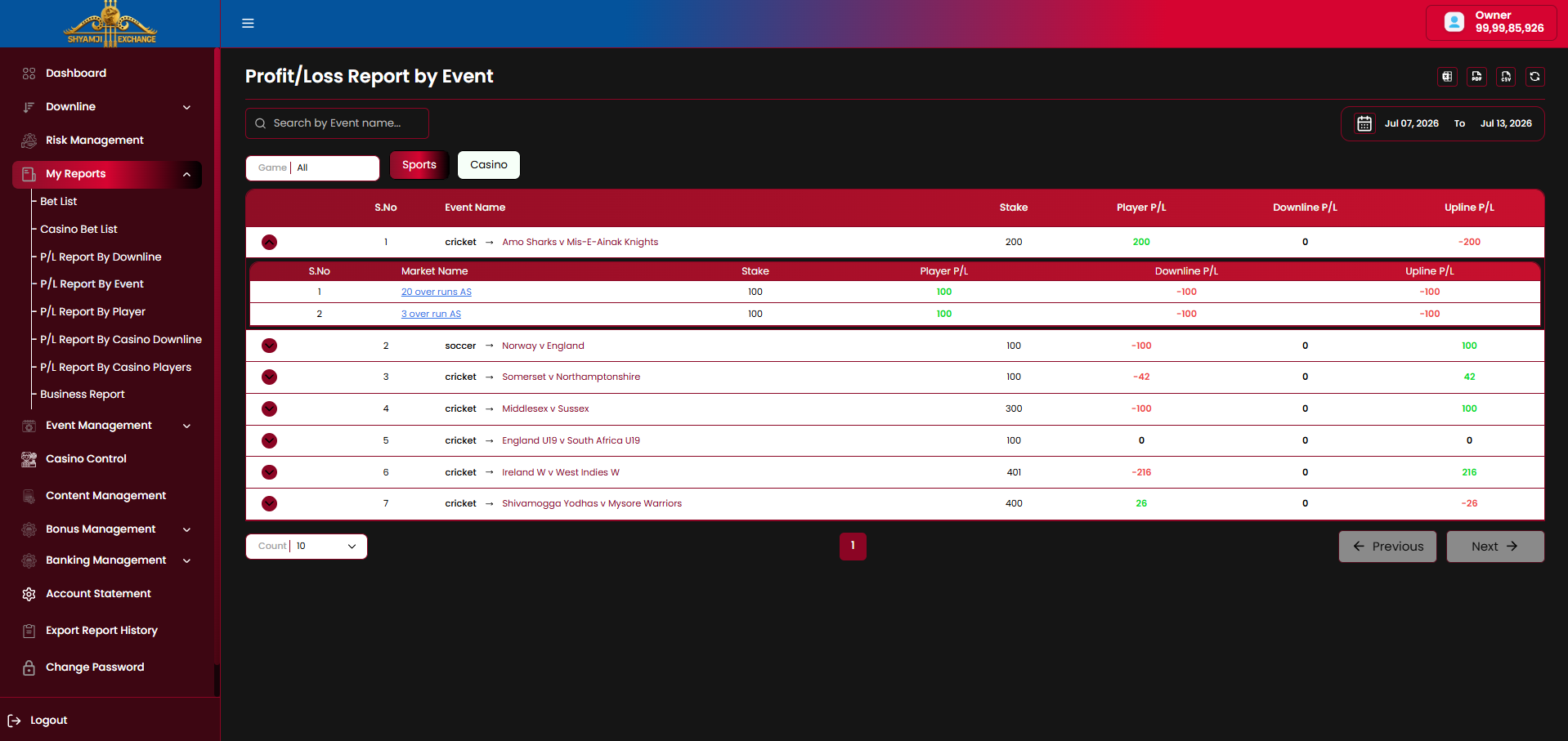Go to the Previous page
The image size is (1568, 741).
point(1387,547)
